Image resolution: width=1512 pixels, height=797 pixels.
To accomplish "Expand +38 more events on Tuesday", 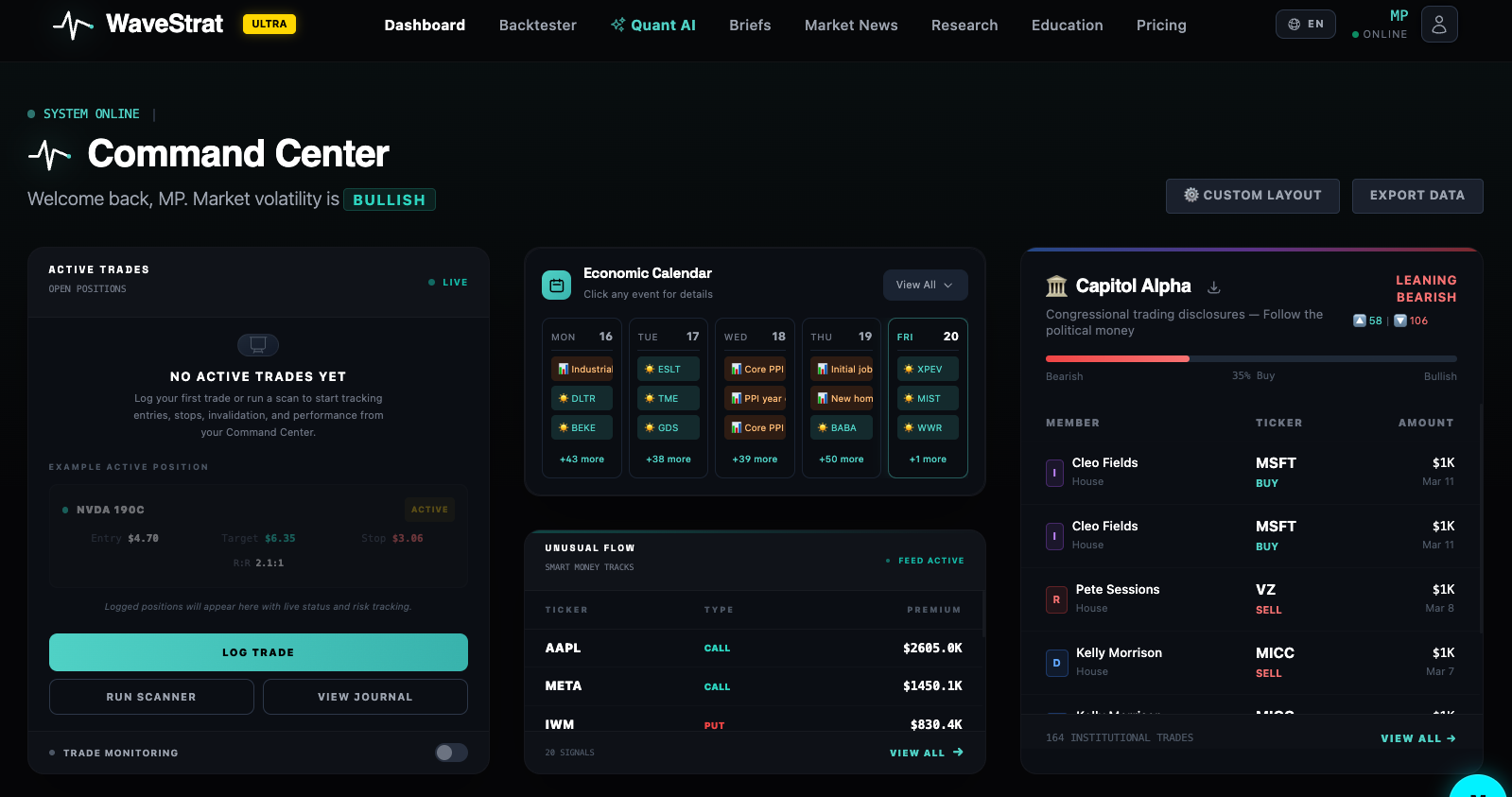I will (x=669, y=459).
